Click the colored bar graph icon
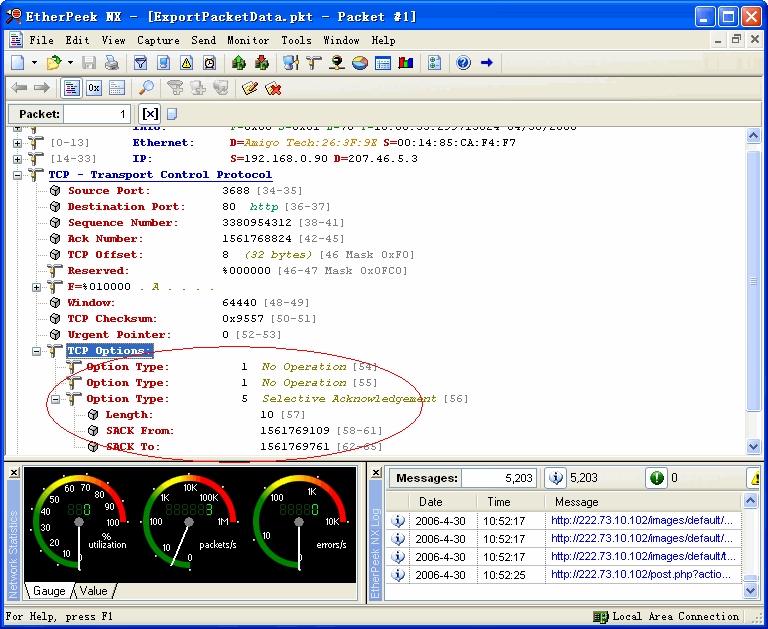 [x=406, y=63]
